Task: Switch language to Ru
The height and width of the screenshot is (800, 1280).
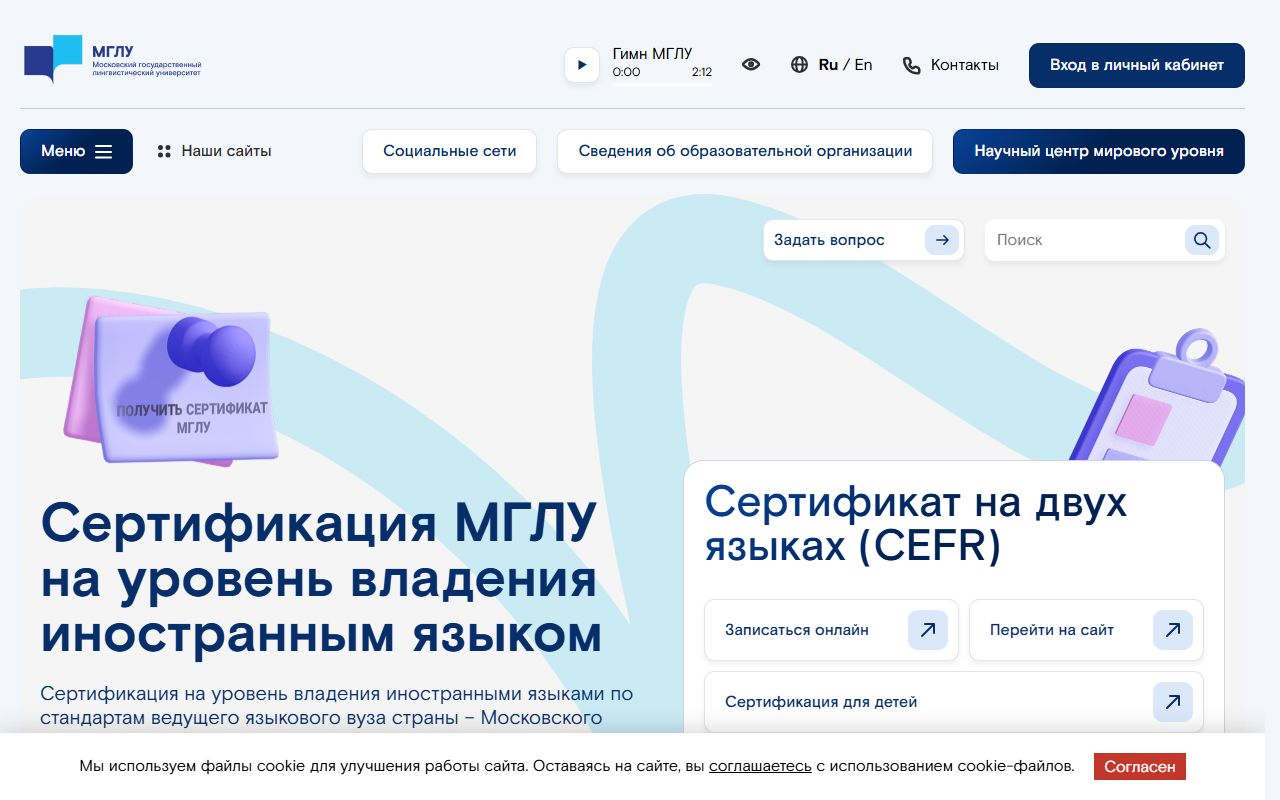Action: 828,65
